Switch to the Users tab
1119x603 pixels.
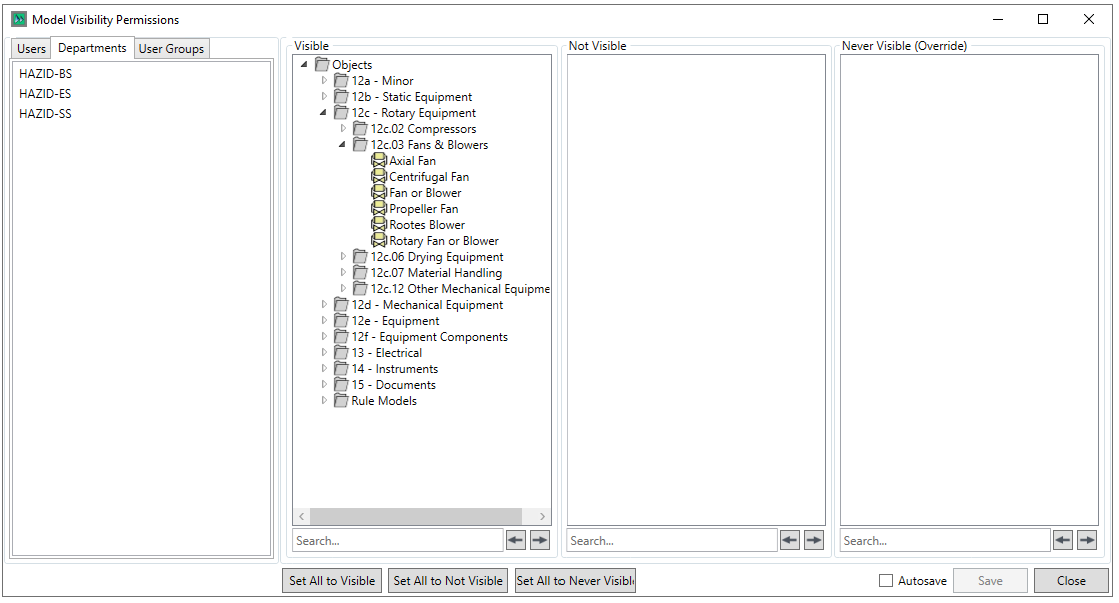click(x=31, y=49)
